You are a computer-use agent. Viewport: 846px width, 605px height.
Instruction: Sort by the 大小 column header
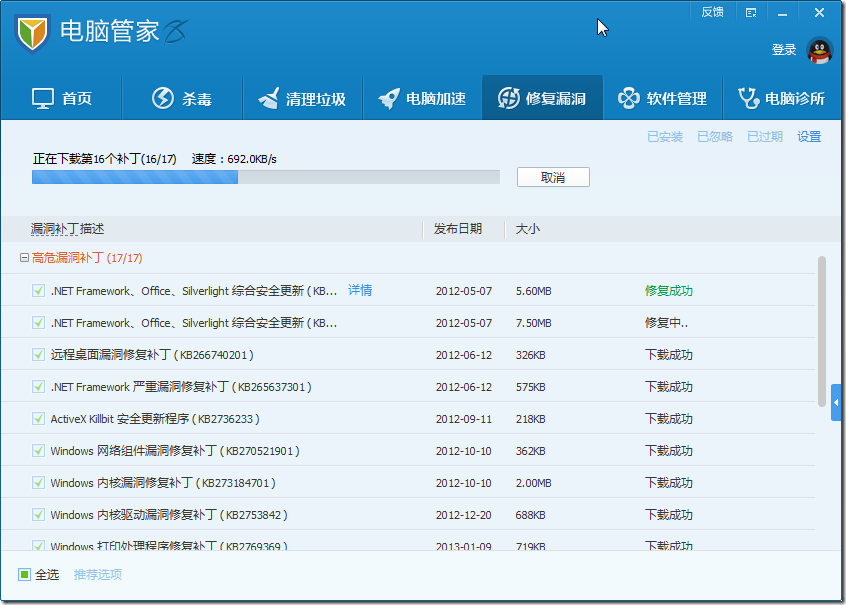pos(527,229)
